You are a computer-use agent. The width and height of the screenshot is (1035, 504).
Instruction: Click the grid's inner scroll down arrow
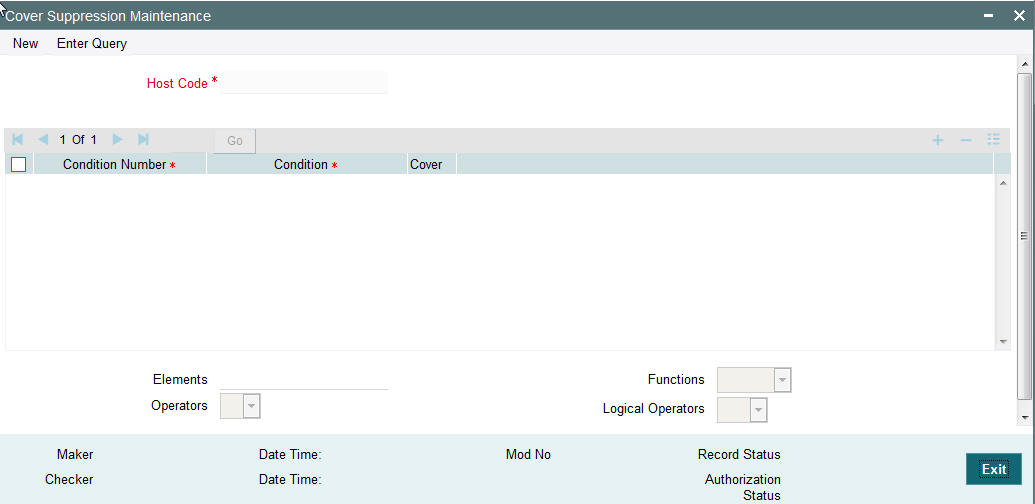coord(1003,342)
